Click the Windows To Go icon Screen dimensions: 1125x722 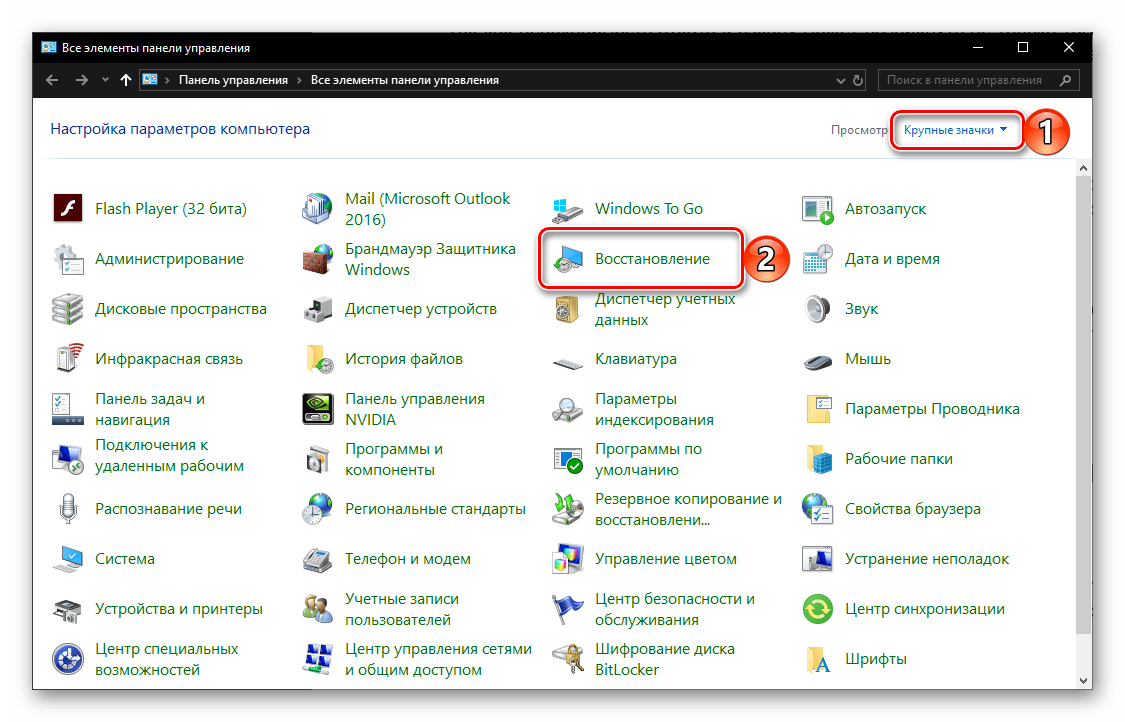[568, 209]
